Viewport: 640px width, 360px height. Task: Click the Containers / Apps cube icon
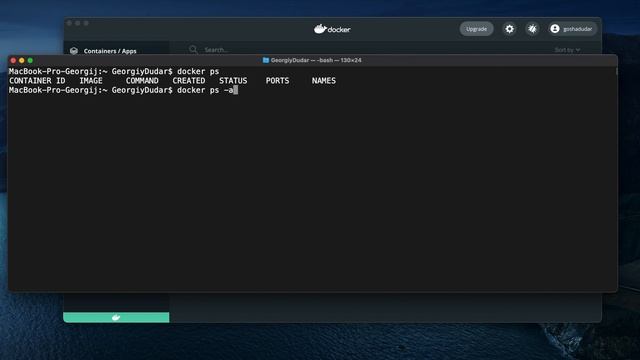point(74,51)
